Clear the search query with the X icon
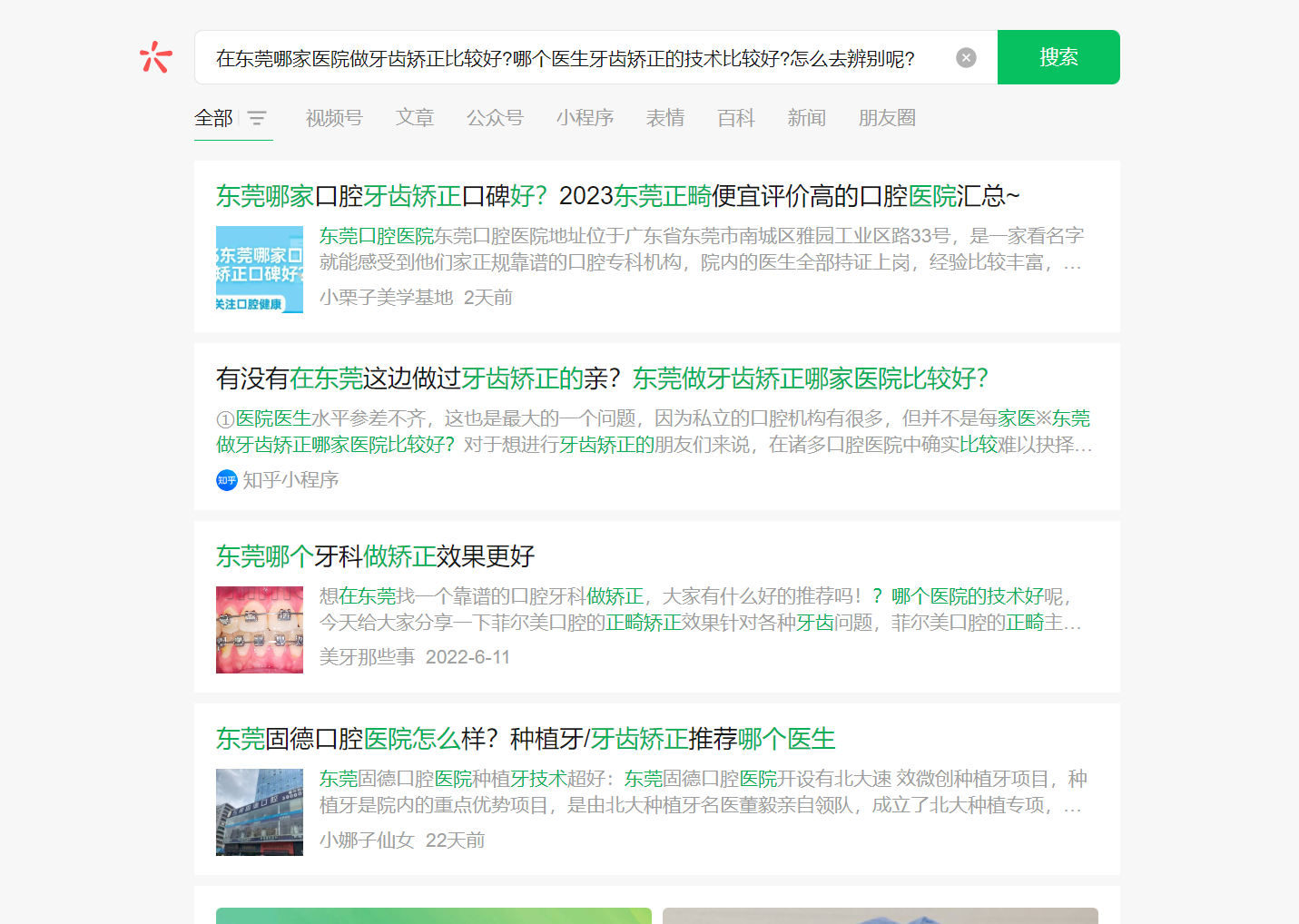The image size is (1299, 924). tap(966, 58)
